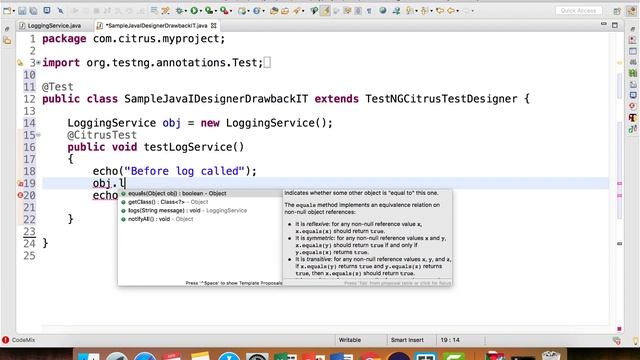640x360 pixels.
Task: Click the Search toolbar icon
Action: point(297,11)
